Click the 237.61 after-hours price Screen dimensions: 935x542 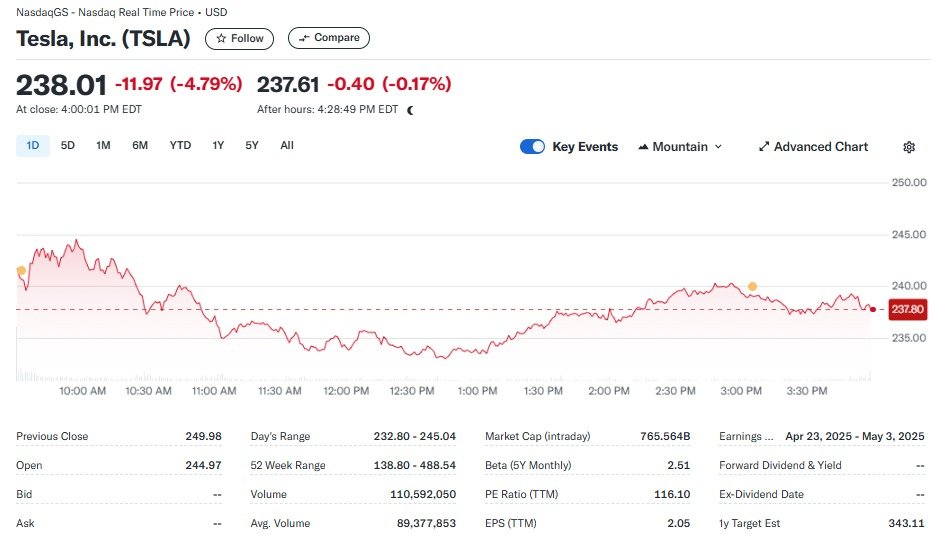[288, 85]
